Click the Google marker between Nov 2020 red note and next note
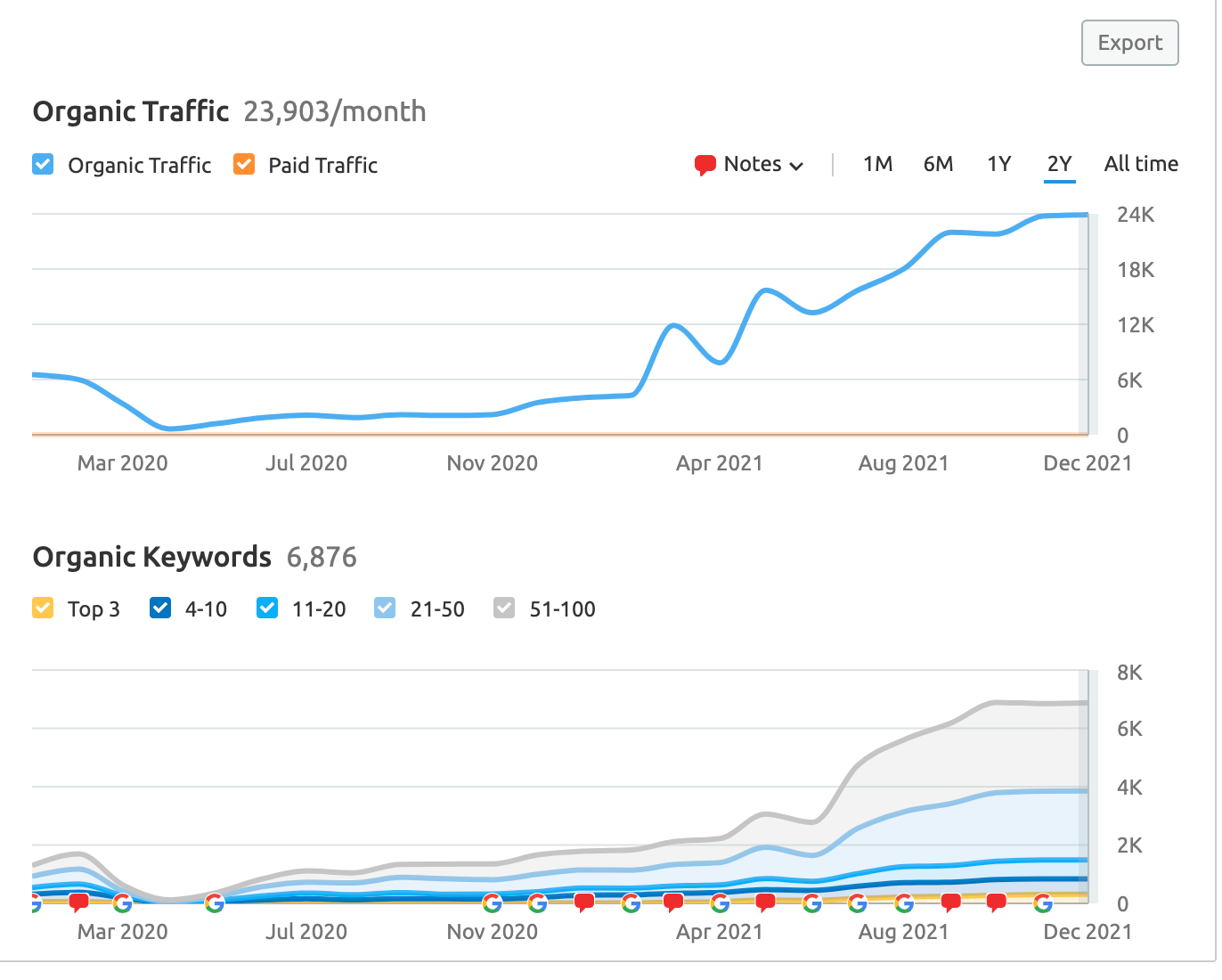The image size is (1222, 980). [631, 903]
